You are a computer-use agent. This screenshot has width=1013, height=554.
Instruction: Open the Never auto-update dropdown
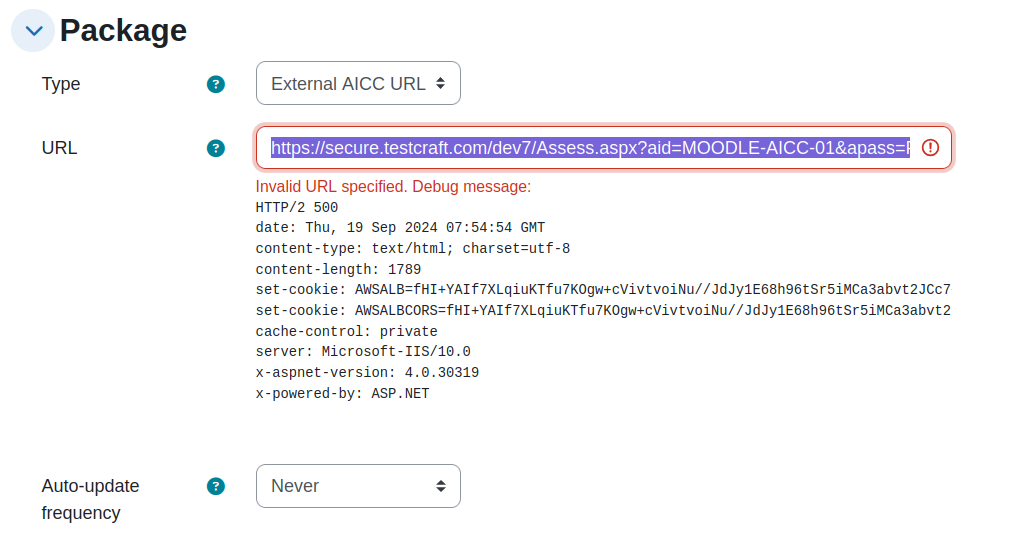tap(358, 486)
